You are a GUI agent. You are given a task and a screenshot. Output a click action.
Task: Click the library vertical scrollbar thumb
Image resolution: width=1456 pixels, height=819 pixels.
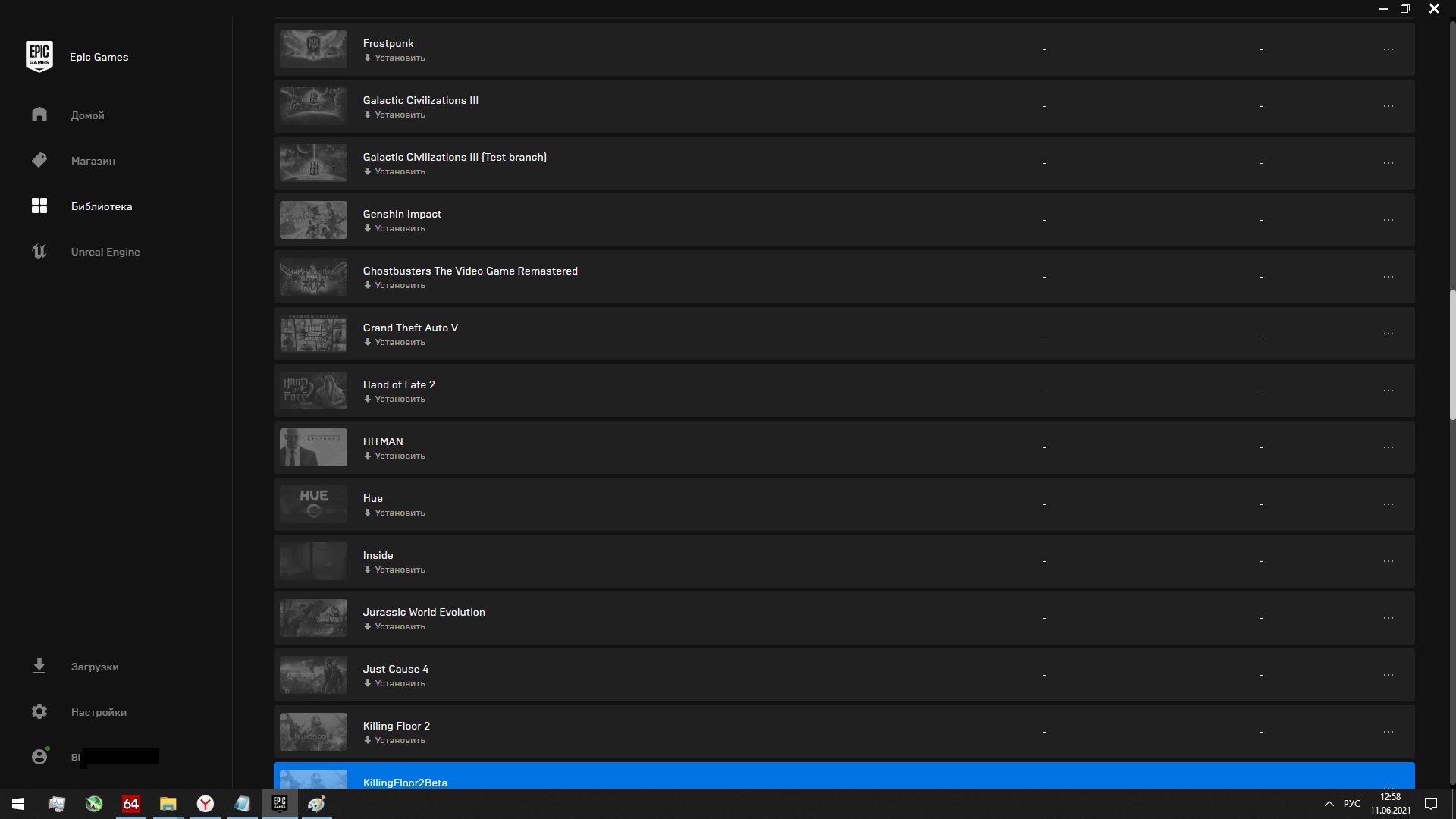pyautogui.click(x=1452, y=355)
